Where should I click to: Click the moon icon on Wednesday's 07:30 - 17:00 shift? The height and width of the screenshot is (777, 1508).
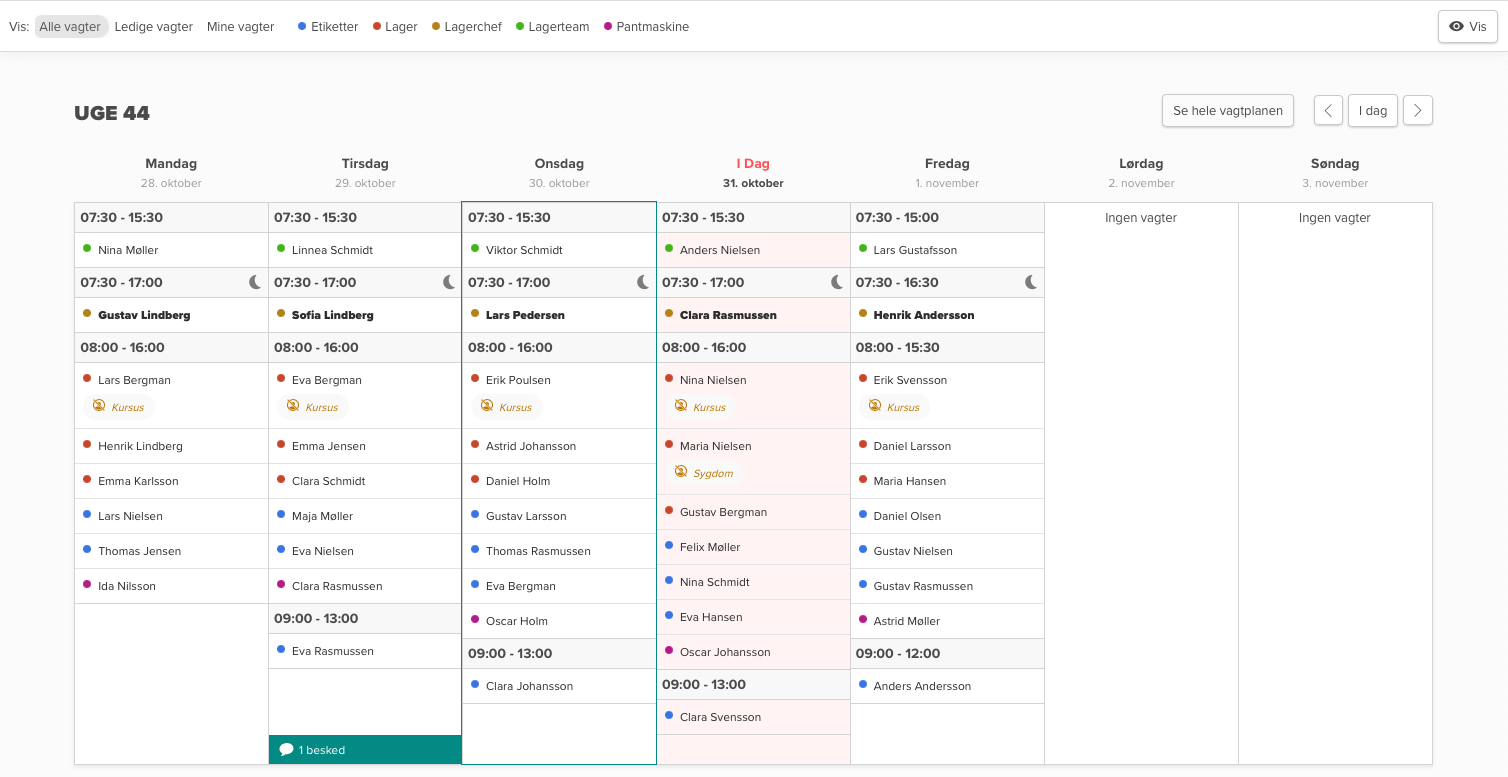[x=643, y=283]
